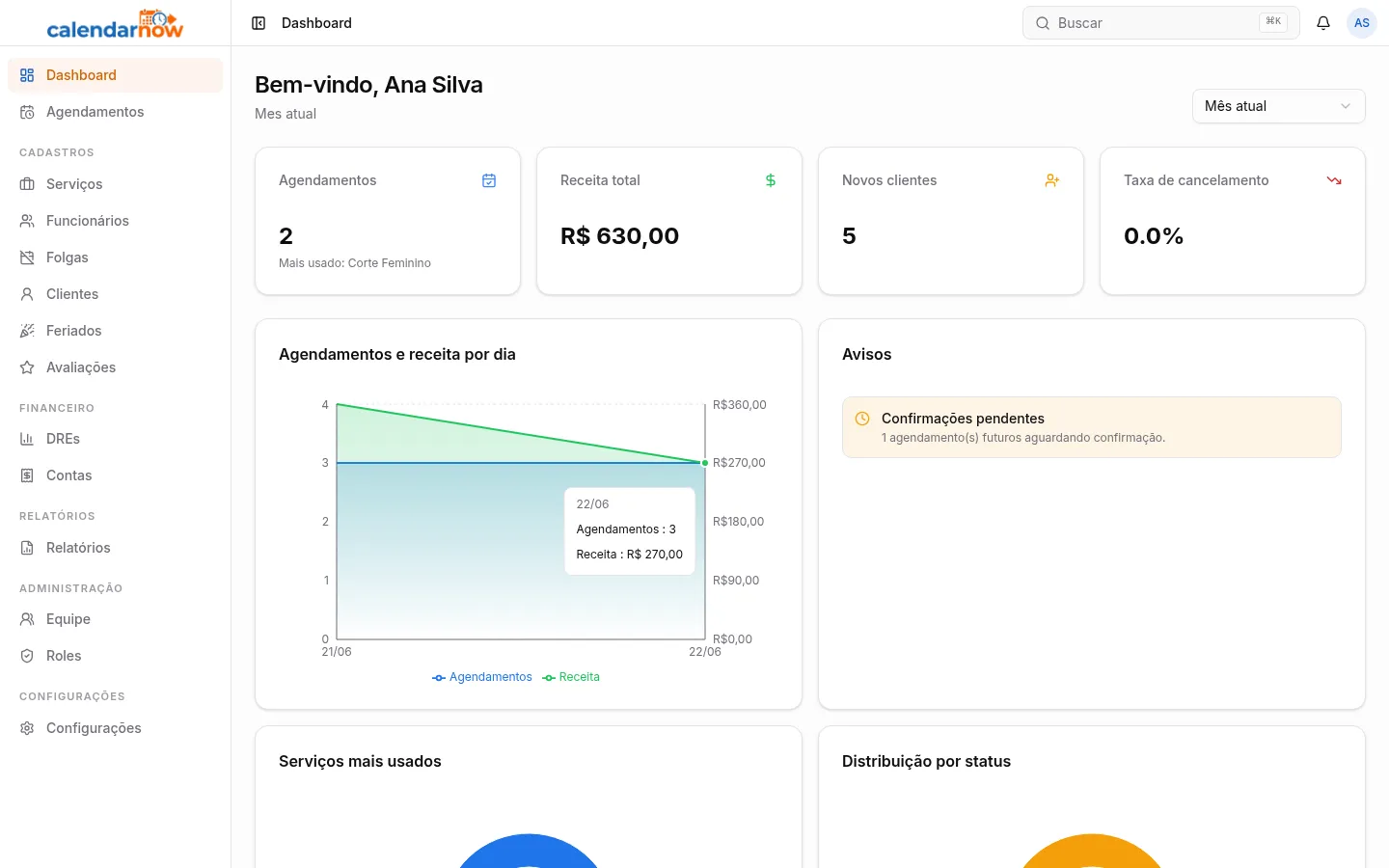Viewport: 1389px width, 868px height.
Task: Click the clock icon in Confirmações pendentes
Action: [862, 419]
